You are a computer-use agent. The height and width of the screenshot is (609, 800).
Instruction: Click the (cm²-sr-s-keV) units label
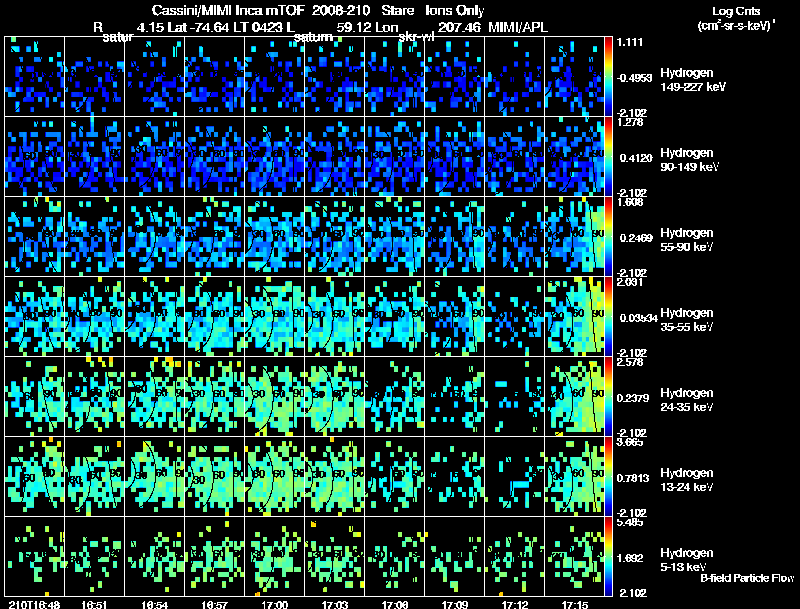click(736, 25)
